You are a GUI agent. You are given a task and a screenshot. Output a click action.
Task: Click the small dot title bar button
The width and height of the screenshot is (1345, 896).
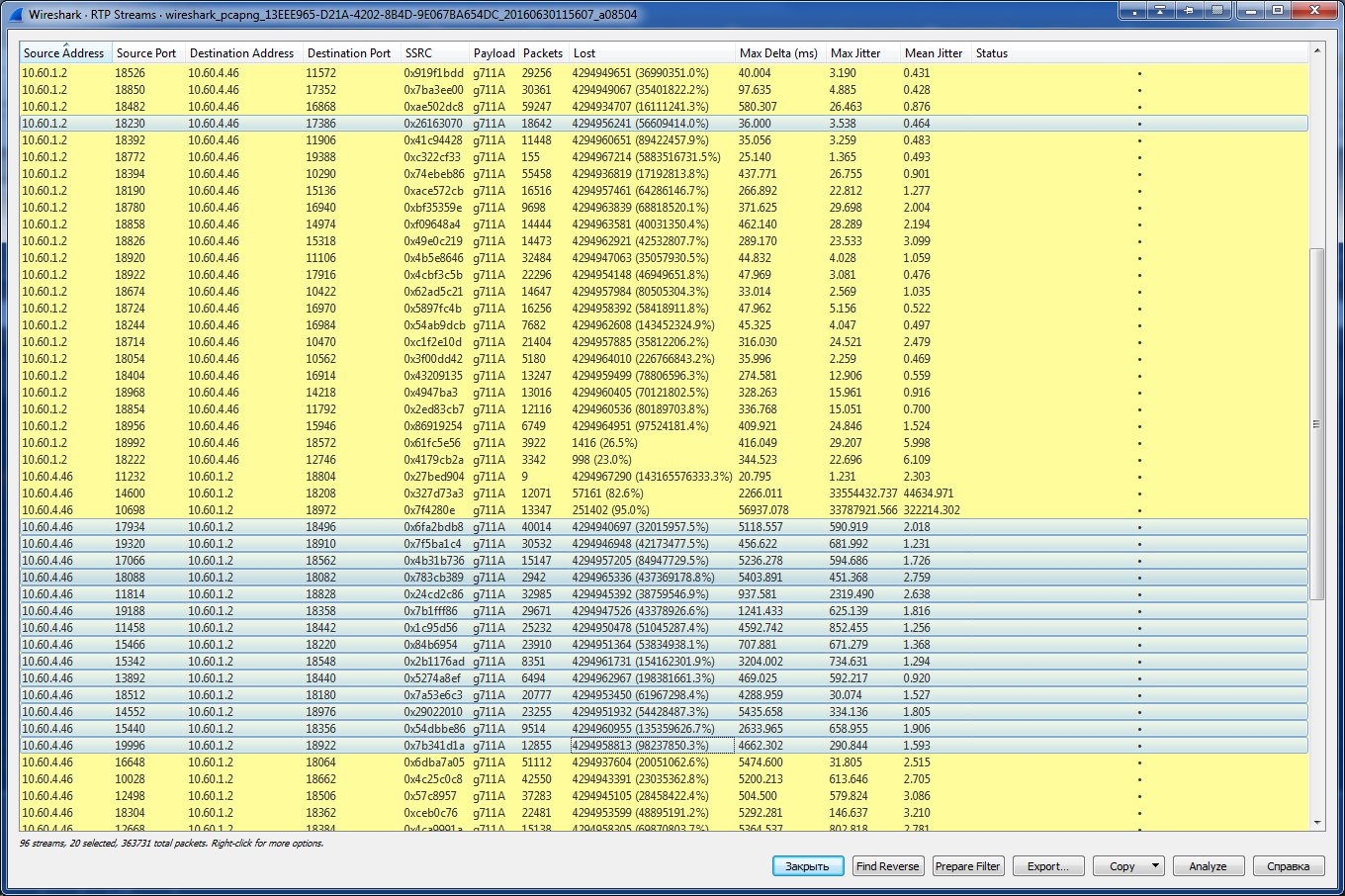pos(1132,11)
